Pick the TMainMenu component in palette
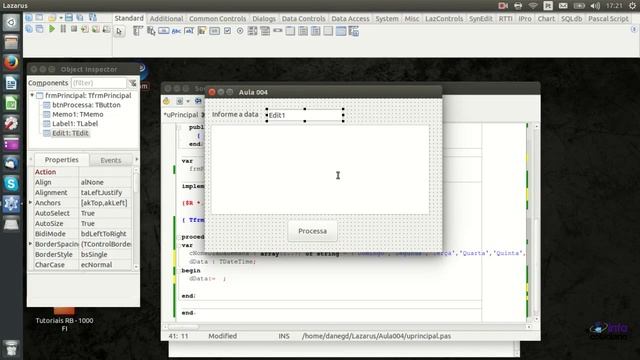This screenshot has height=360, width=640. [138, 31]
